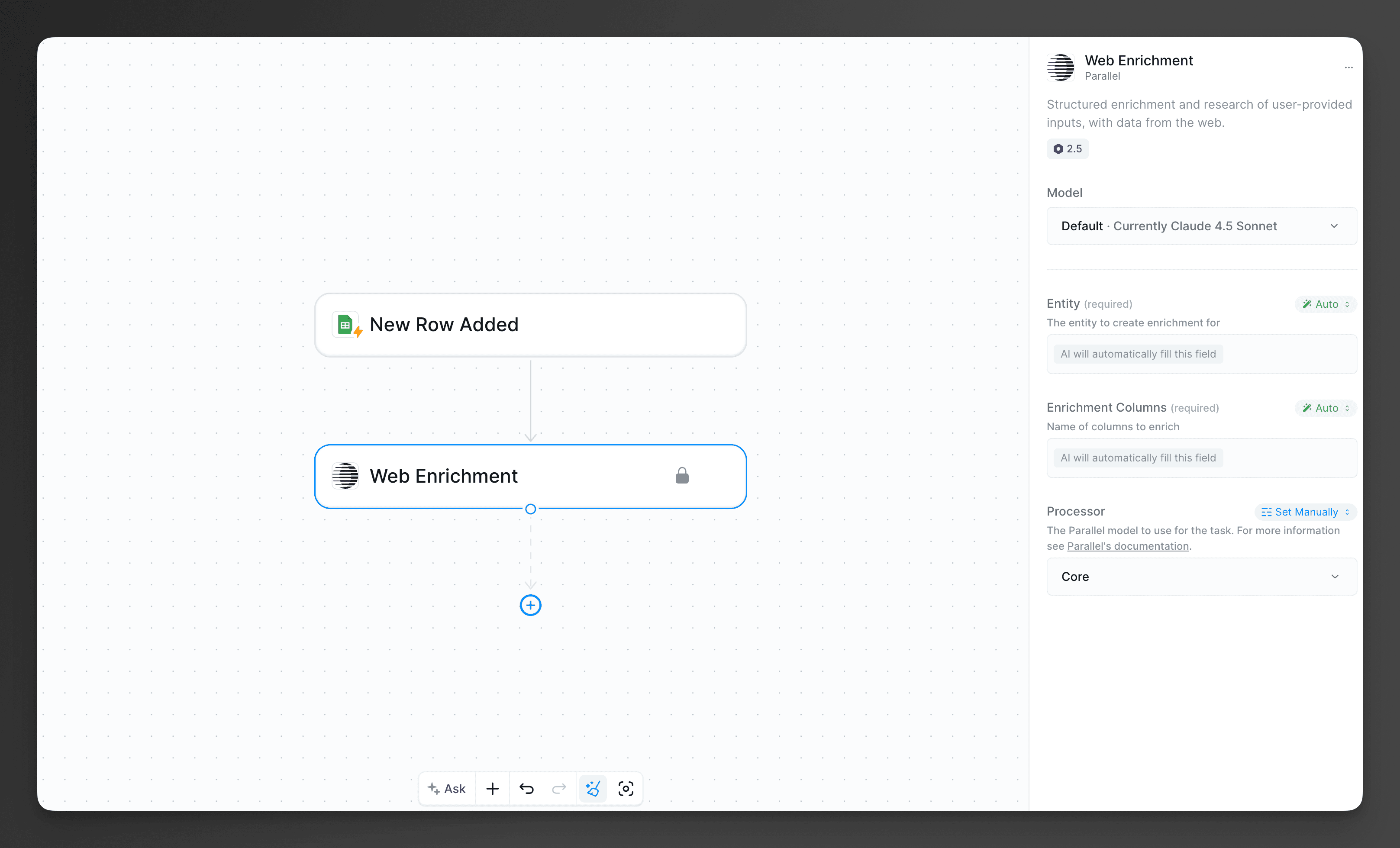Click the lock icon on the Web Enrichment node
This screenshot has width=1400, height=848.
(682, 475)
